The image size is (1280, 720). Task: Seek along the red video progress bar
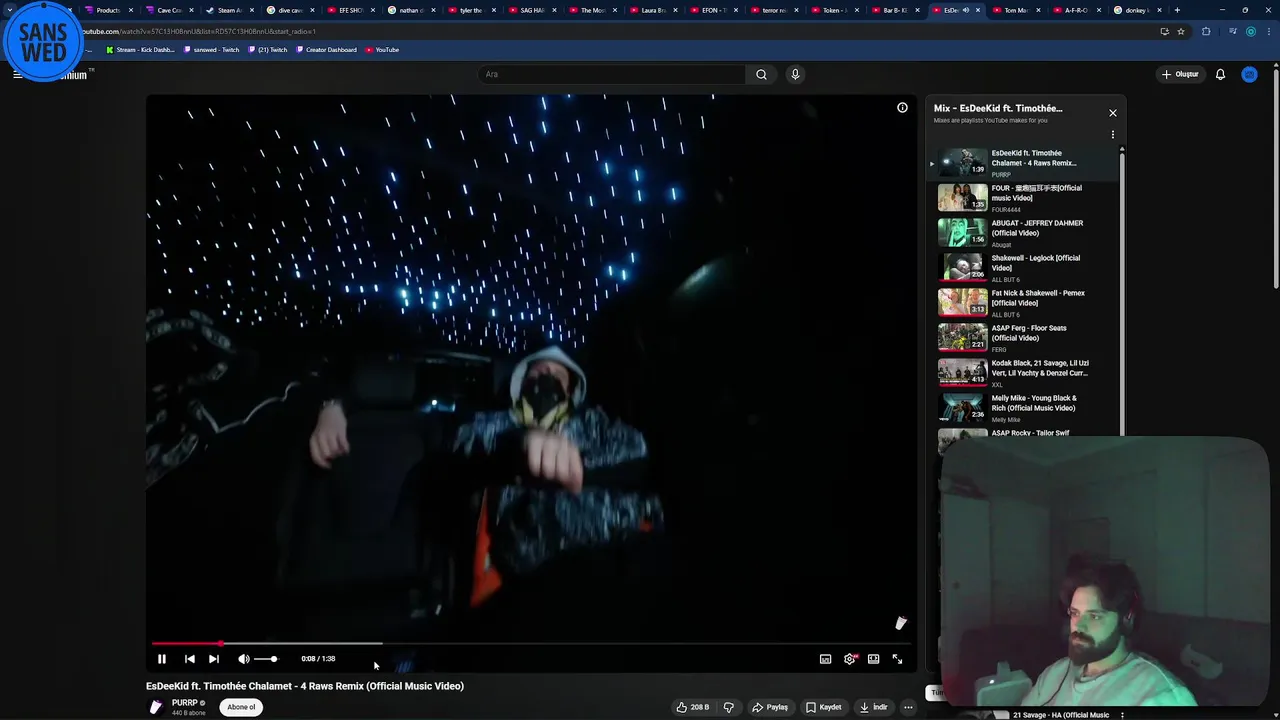pyautogui.click(x=530, y=644)
